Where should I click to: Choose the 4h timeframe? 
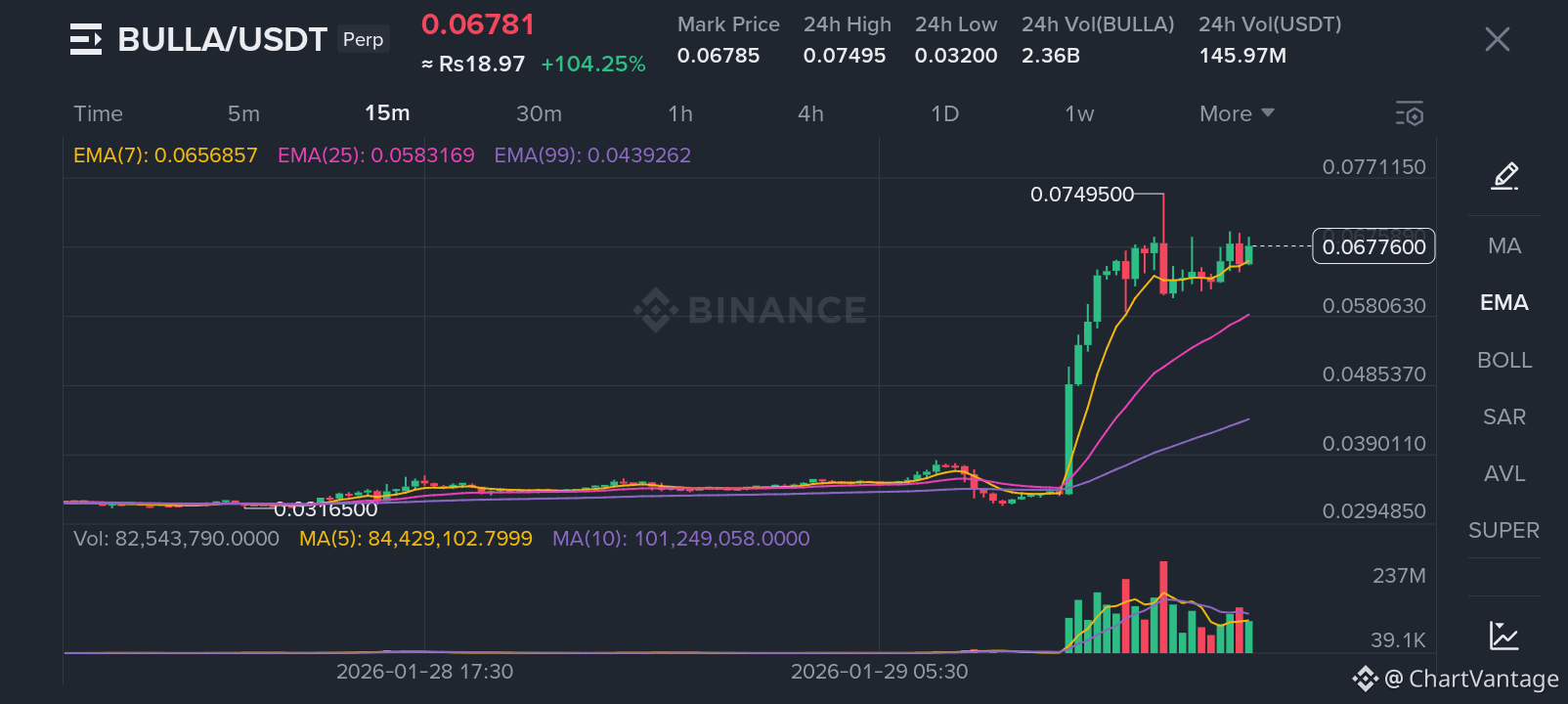click(x=810, y=113)
